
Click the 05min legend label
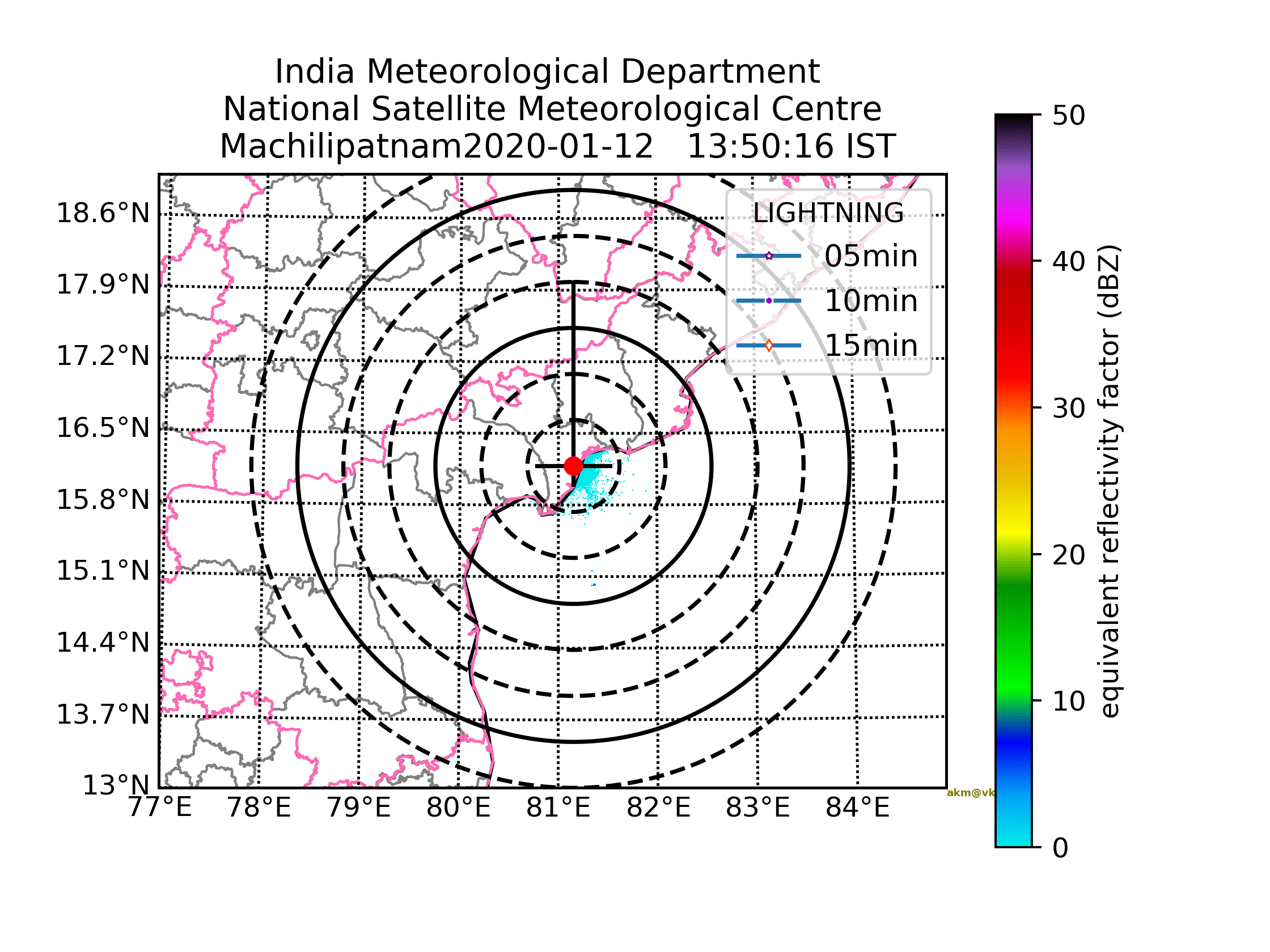871,256
